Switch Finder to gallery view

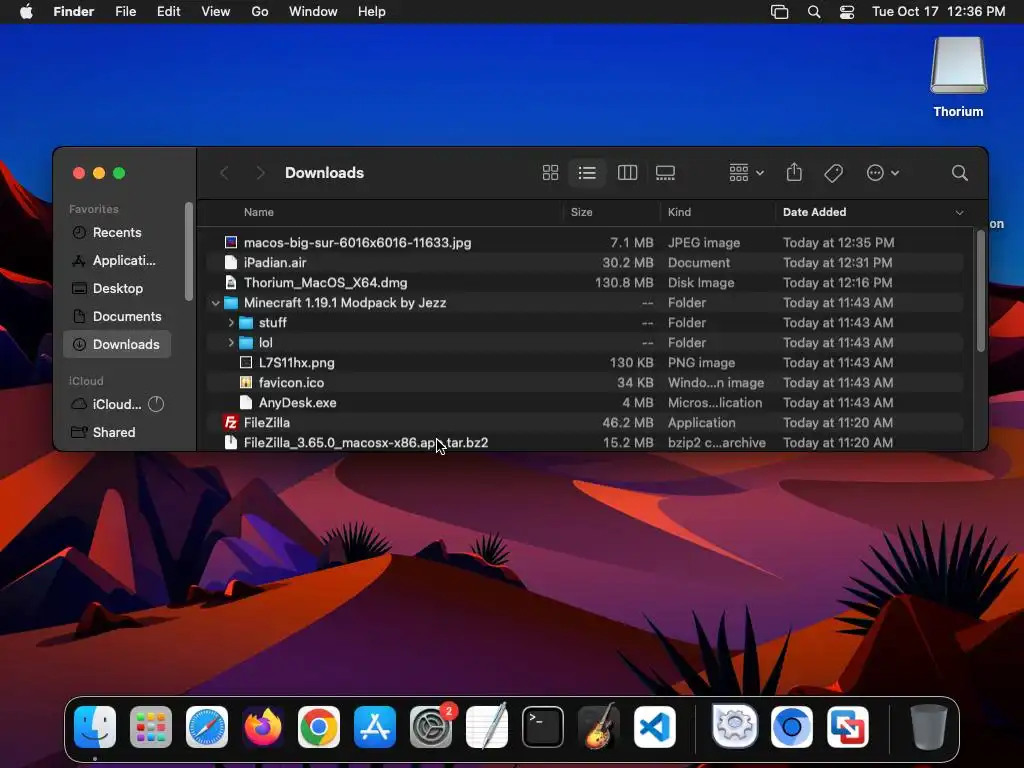665,173
